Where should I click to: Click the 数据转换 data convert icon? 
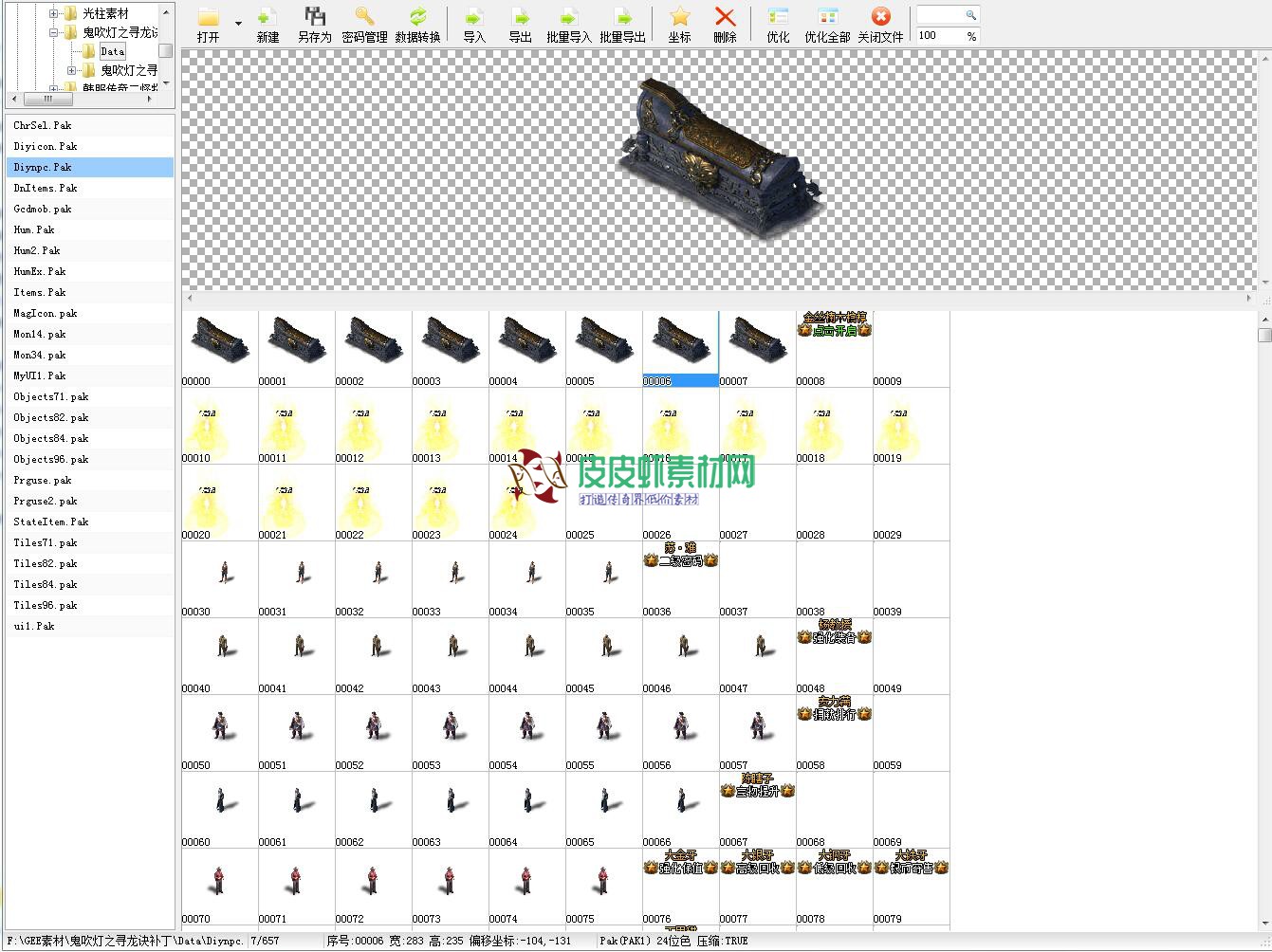[417, 17]
